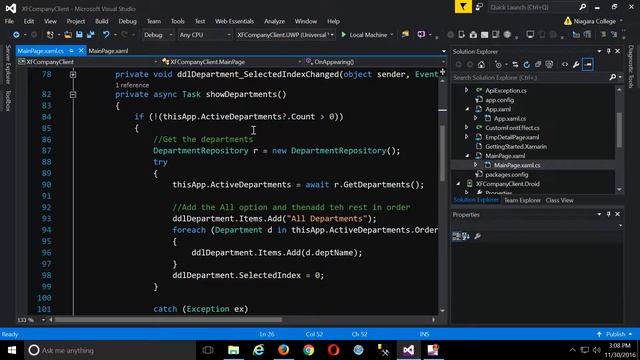Open the zoom level dropdown 133 %
640x360 pixels.
tap(43, 320)
